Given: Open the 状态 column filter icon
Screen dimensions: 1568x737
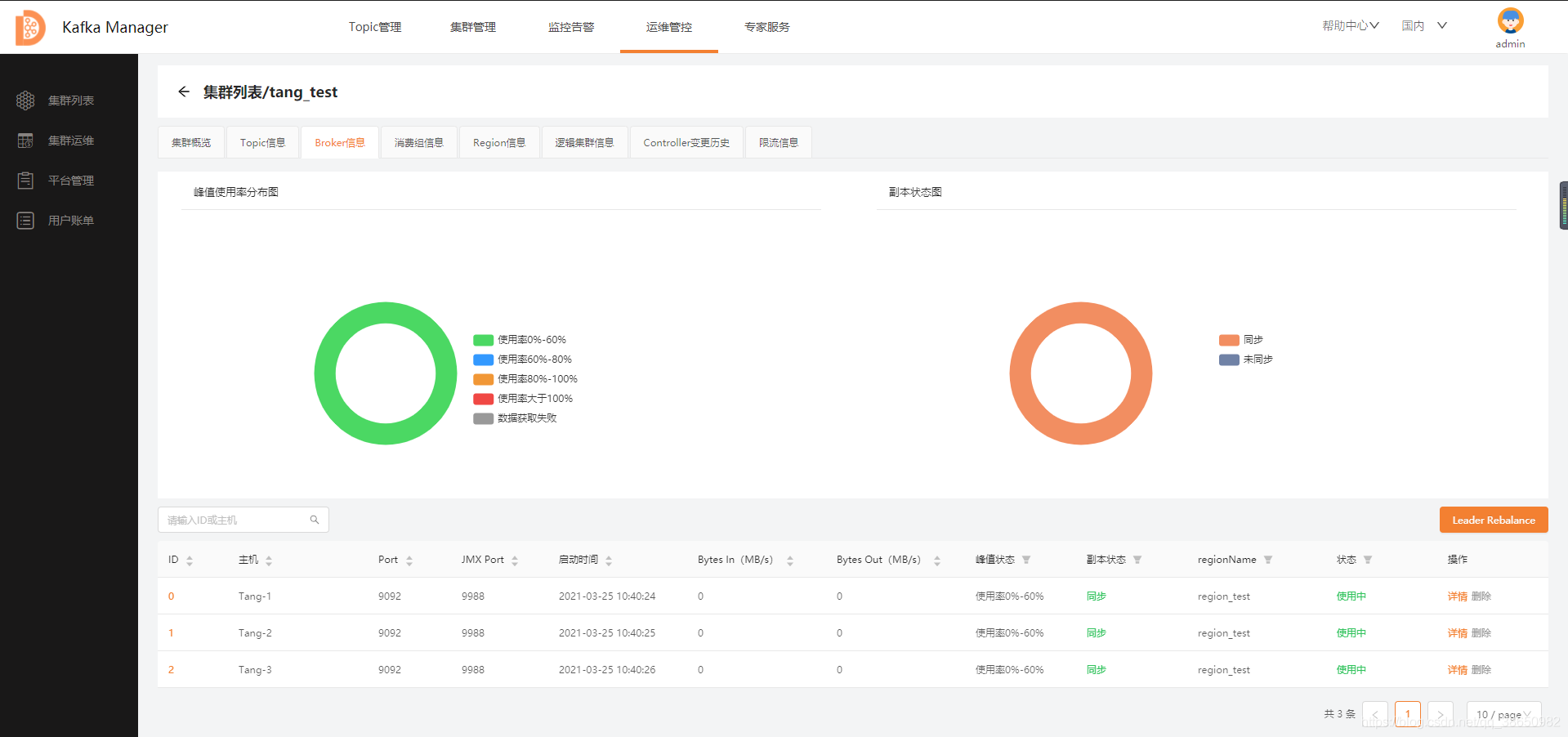Looking at the screenshot, I should (x=1368, y=560).
